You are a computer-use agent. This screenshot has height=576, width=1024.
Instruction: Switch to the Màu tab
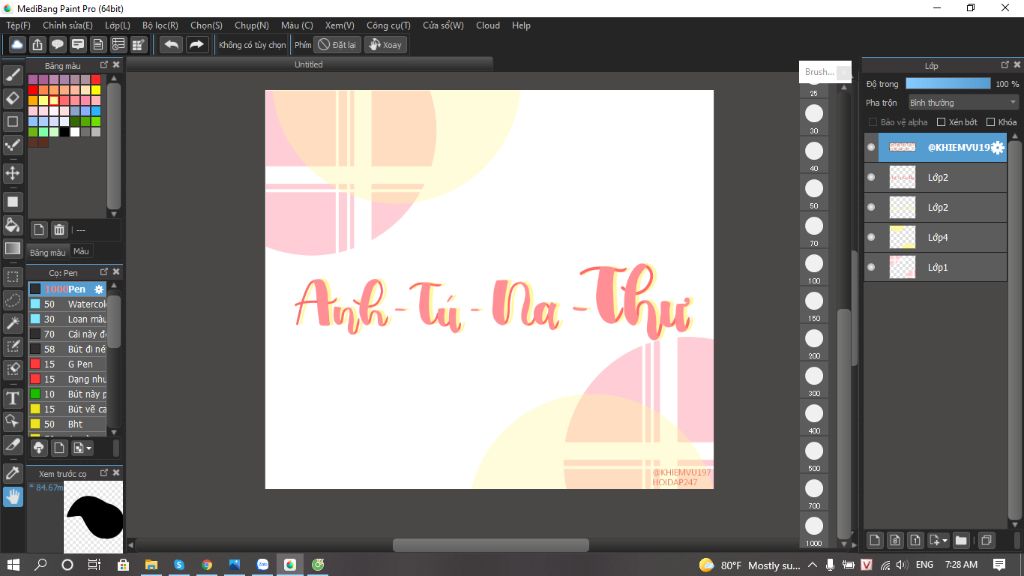81,251
